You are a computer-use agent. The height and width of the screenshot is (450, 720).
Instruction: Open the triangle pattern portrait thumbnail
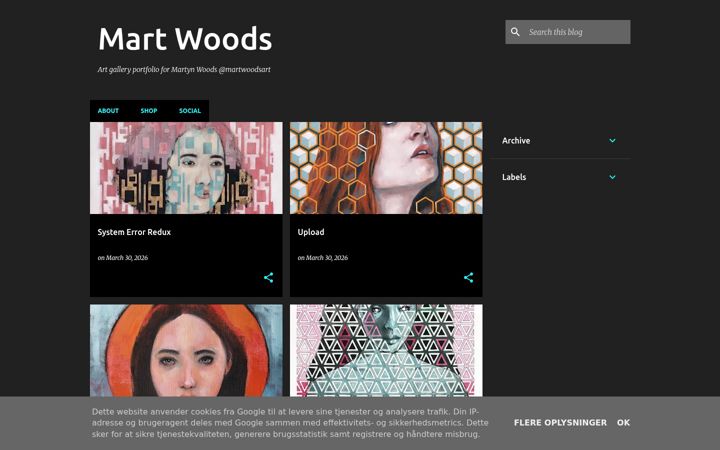(386, 350)
